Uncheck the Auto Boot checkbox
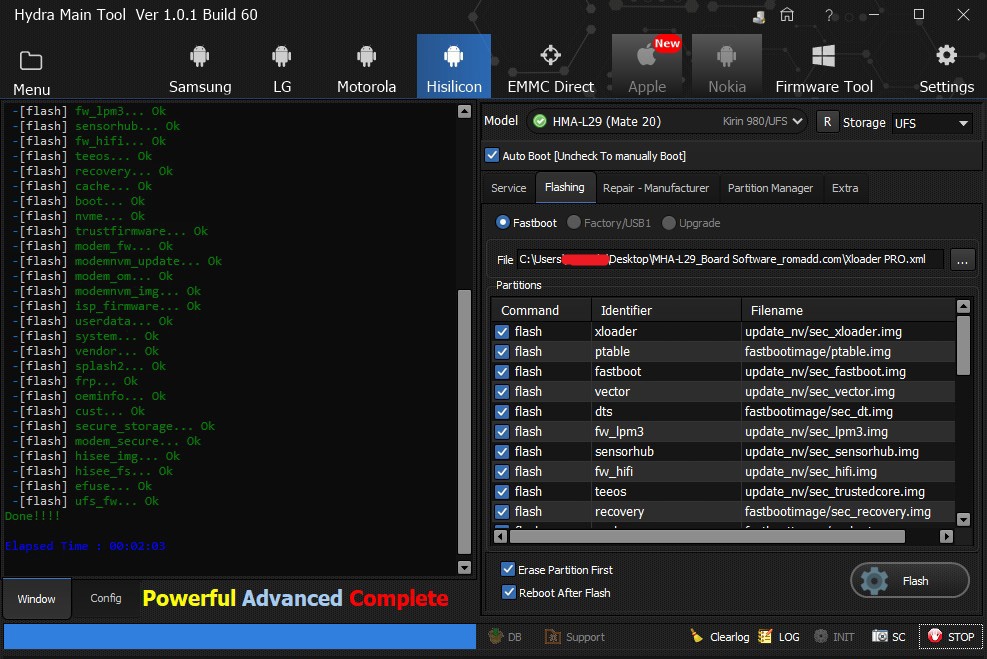The image size is (987, 659). 492,156
